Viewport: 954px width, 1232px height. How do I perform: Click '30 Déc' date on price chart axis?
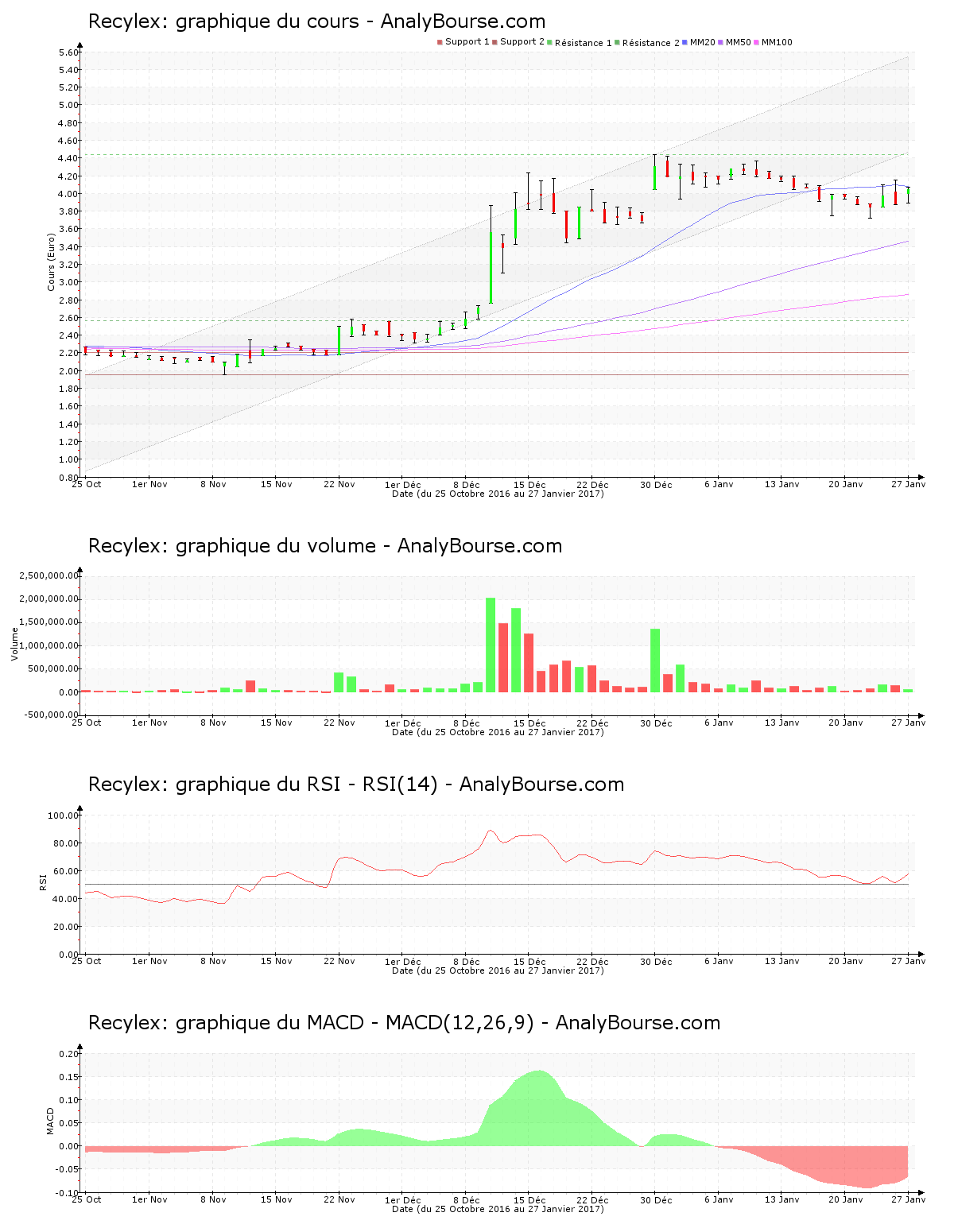click(657, 484)
